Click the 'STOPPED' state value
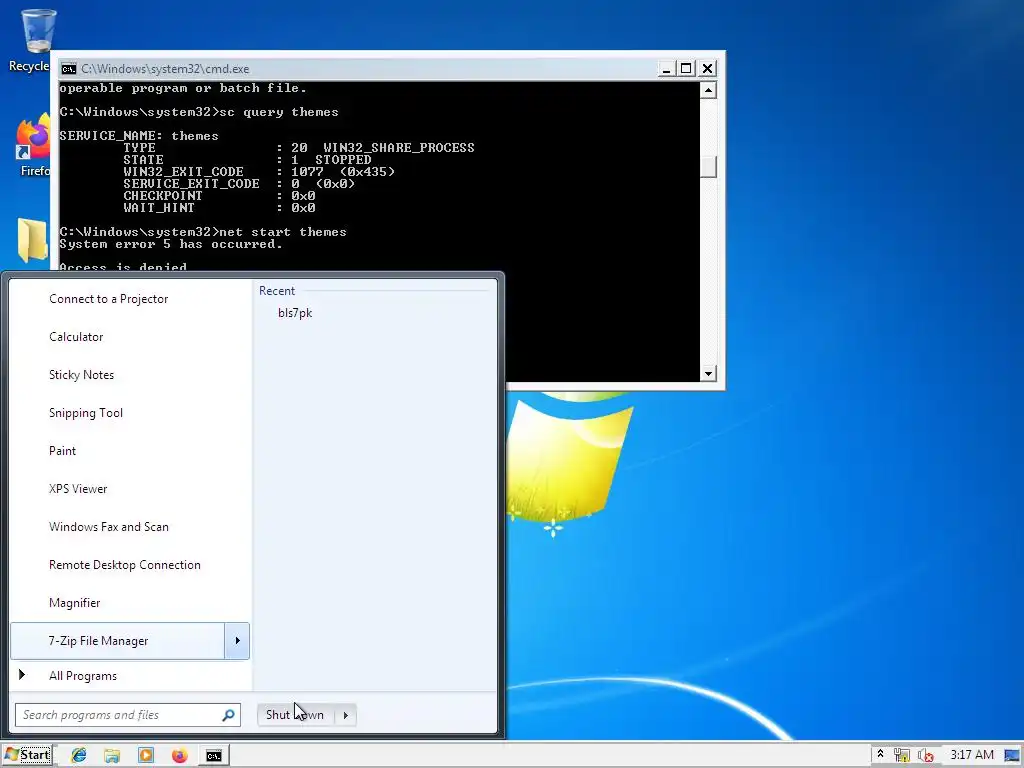 [x=343, y=160]
